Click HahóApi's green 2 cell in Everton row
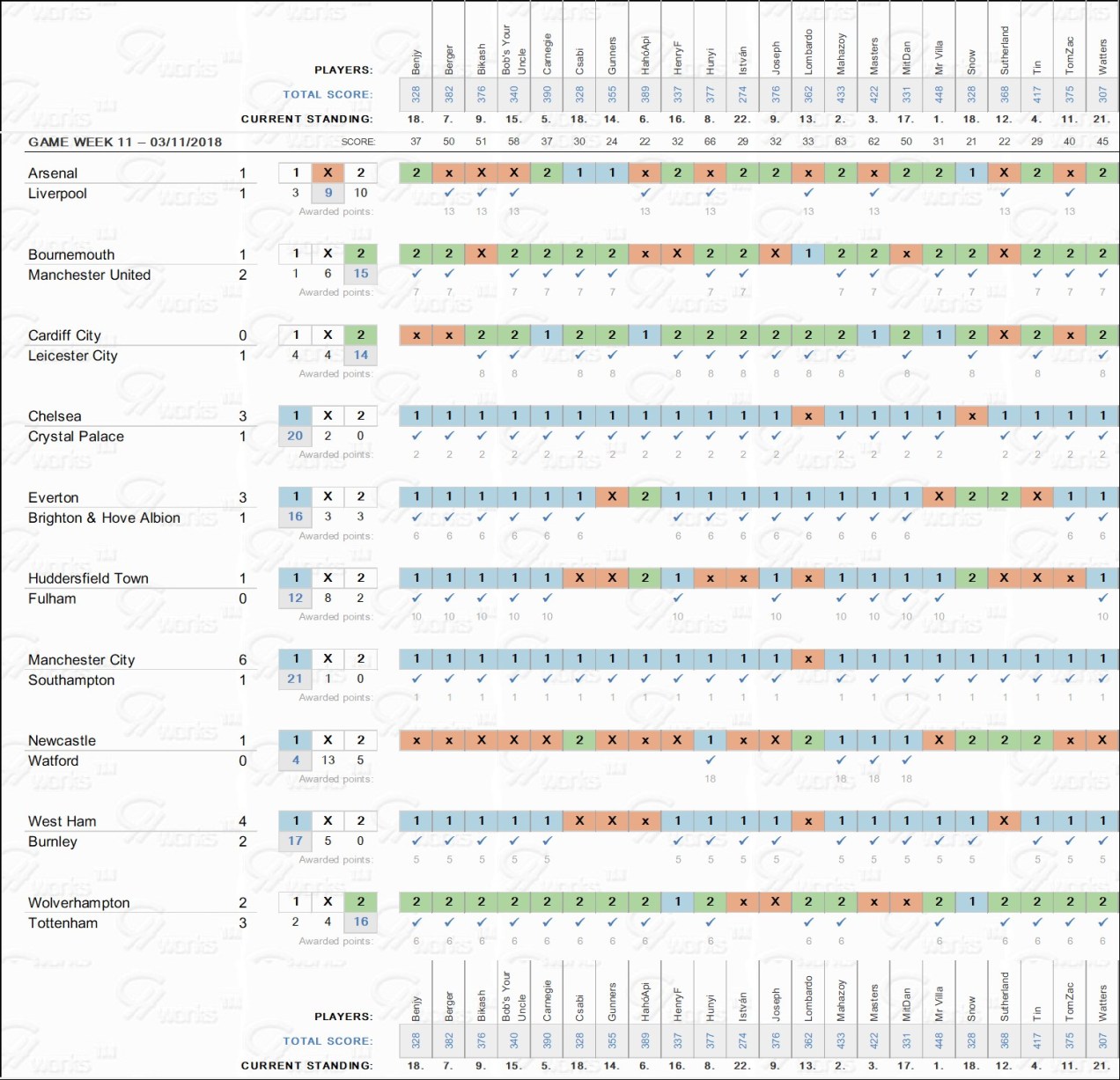 645,496
